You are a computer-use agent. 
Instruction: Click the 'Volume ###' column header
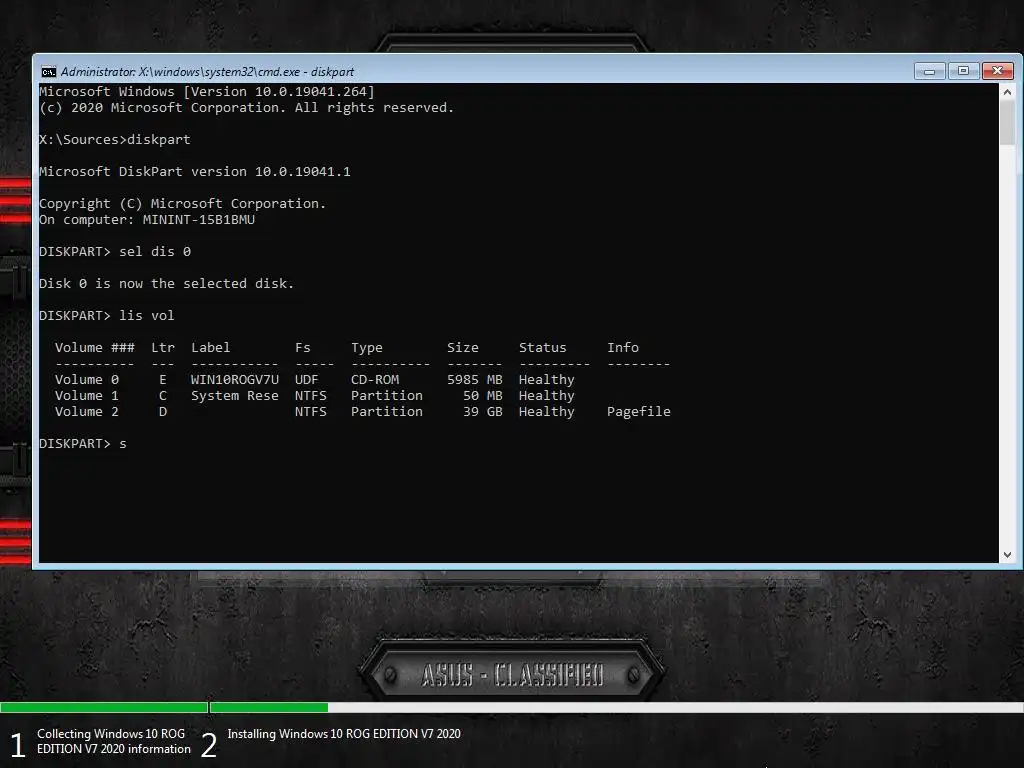click(95, 347)
